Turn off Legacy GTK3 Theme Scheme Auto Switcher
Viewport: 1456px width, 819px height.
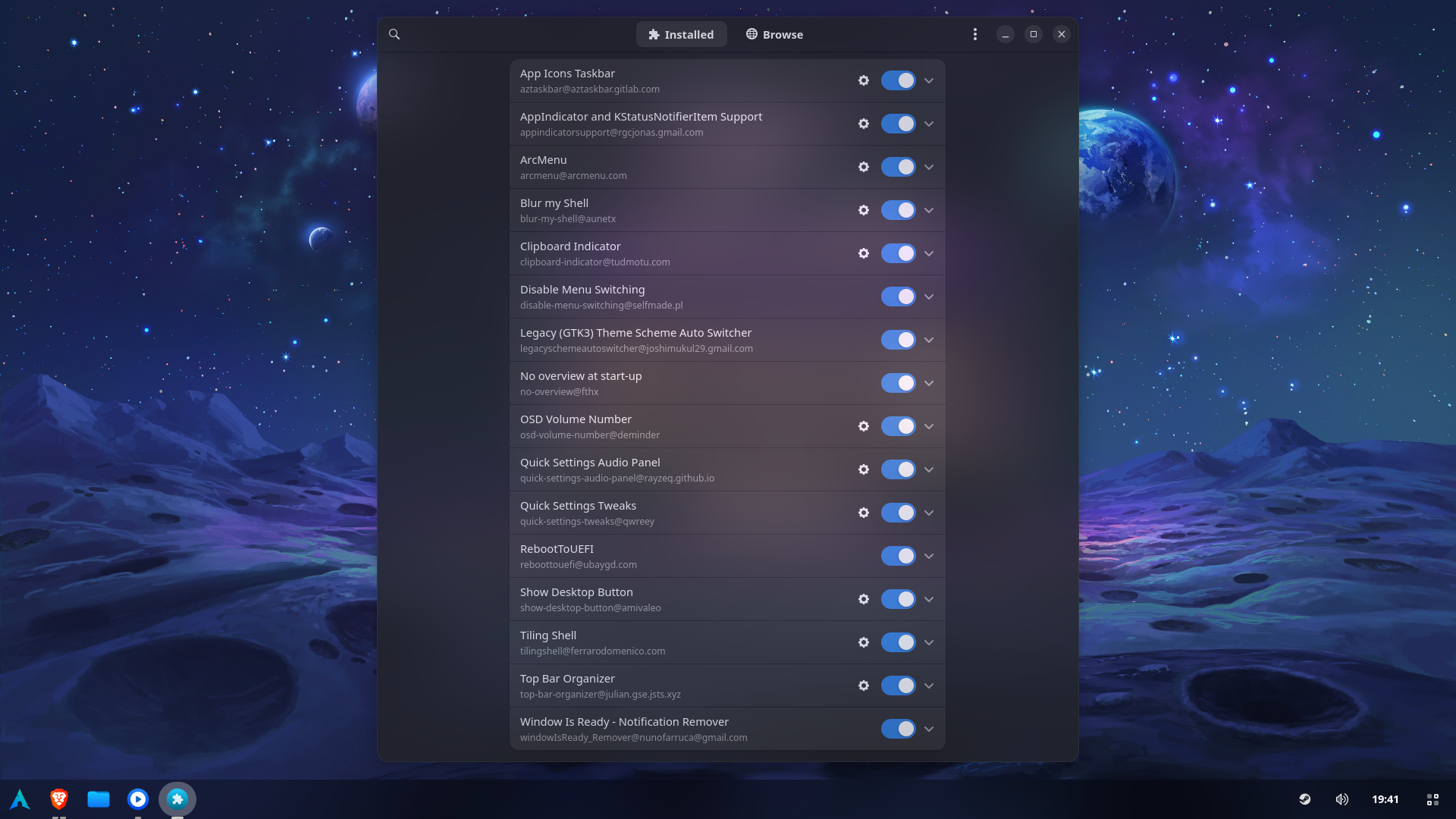(899, 340)
